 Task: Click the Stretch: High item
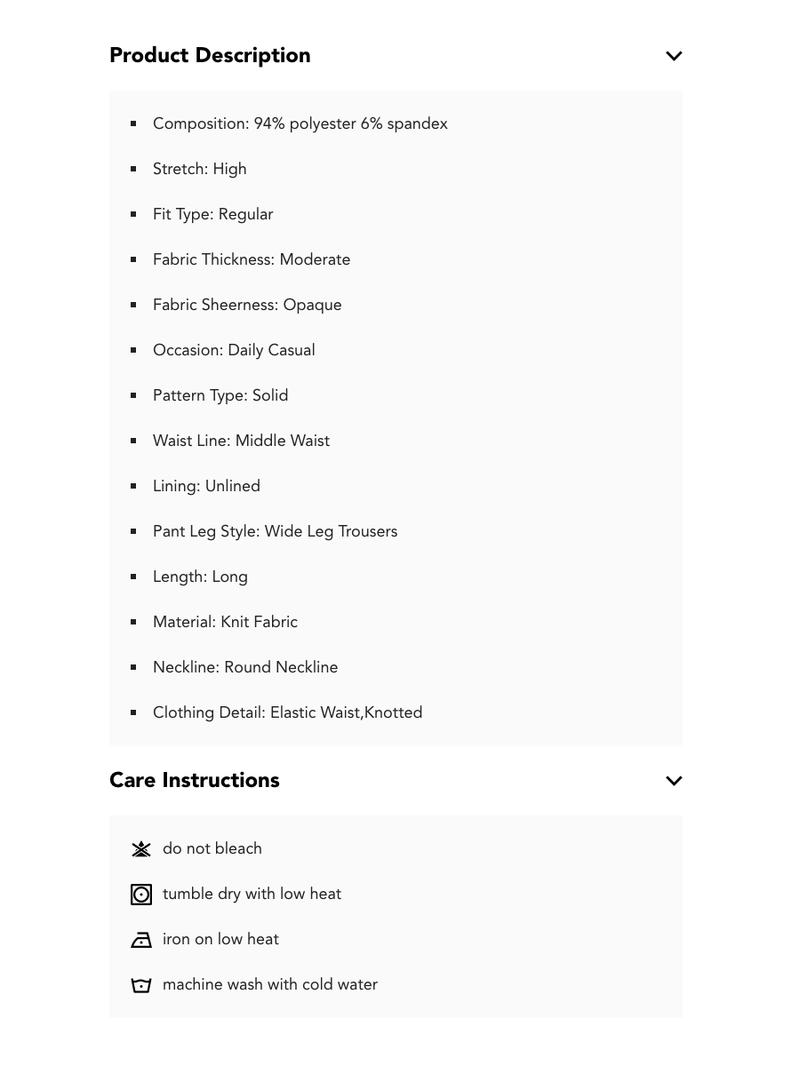200,169
